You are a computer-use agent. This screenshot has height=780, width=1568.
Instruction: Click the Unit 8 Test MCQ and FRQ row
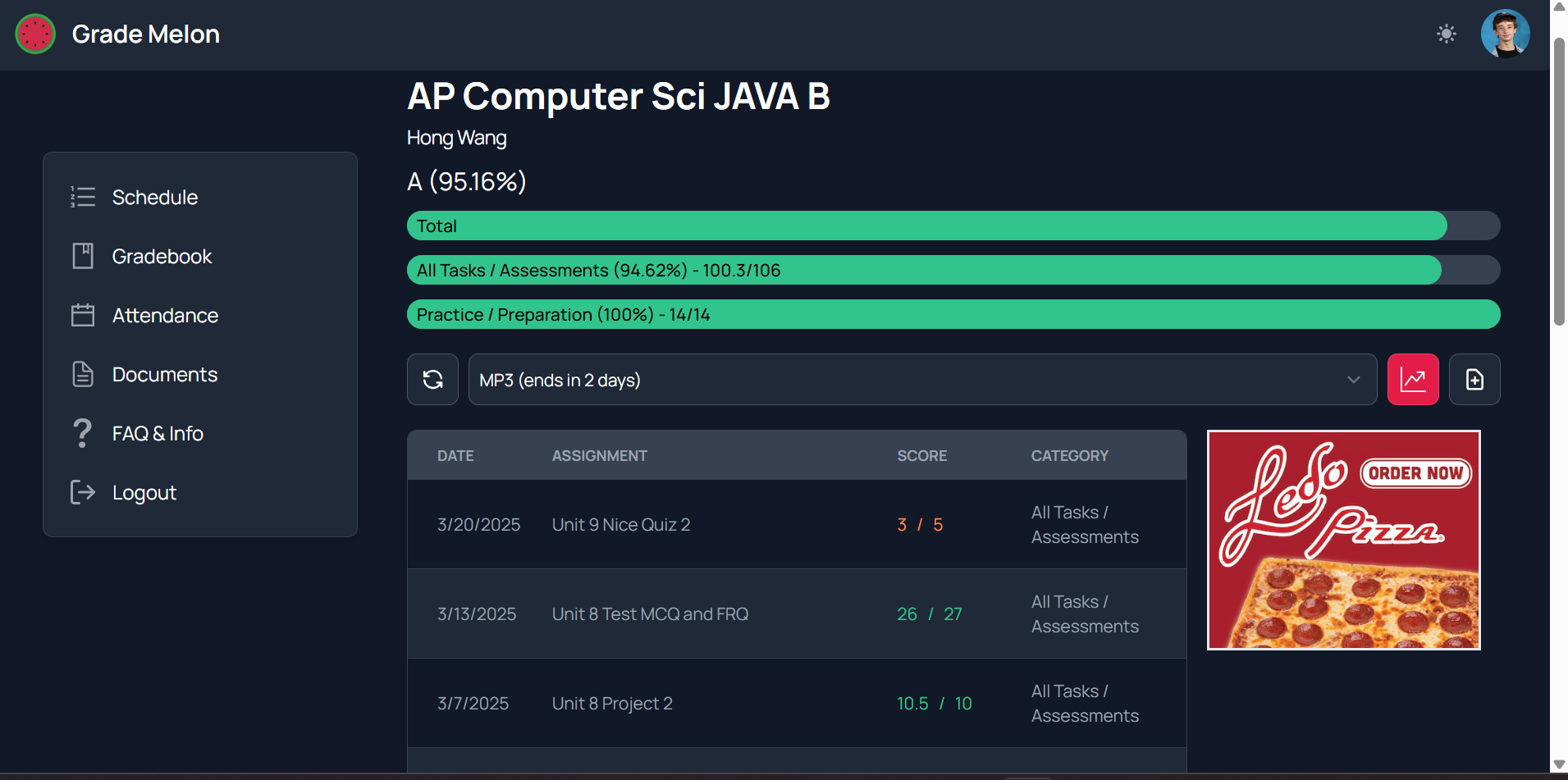[x=797, y=614]
